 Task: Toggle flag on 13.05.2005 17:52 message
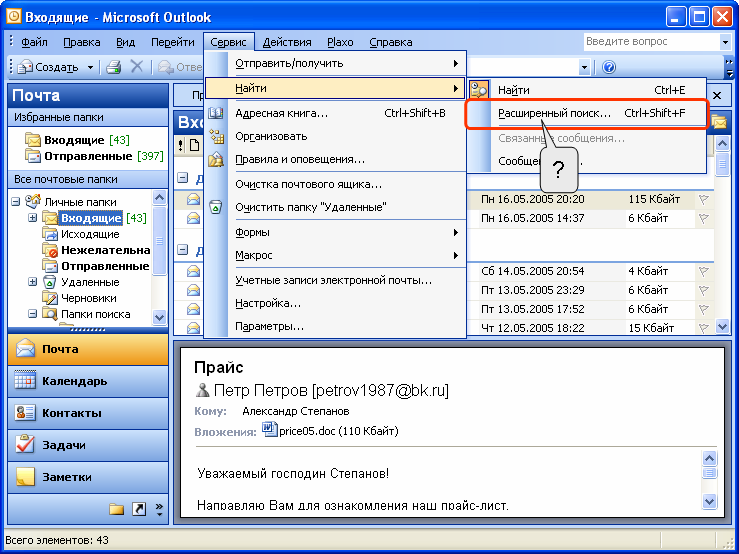(x=704, y=309)
